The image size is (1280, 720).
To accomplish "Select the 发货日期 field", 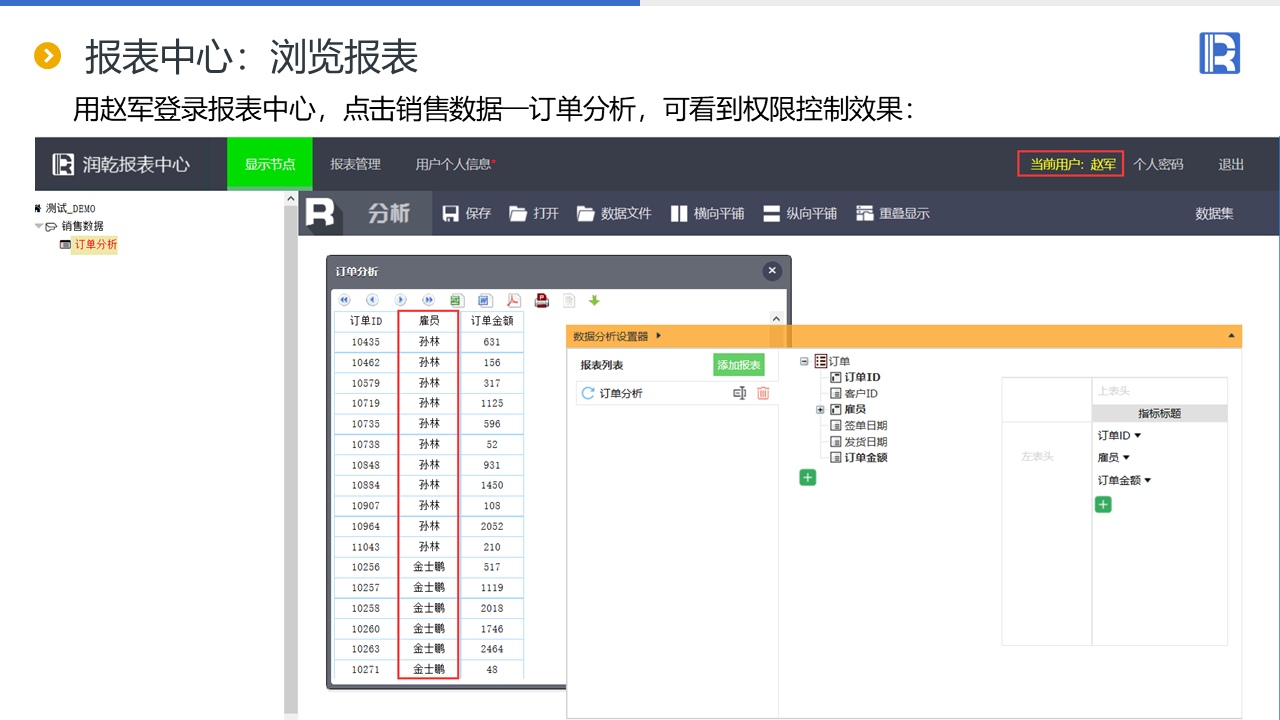I will click(866, 442).
